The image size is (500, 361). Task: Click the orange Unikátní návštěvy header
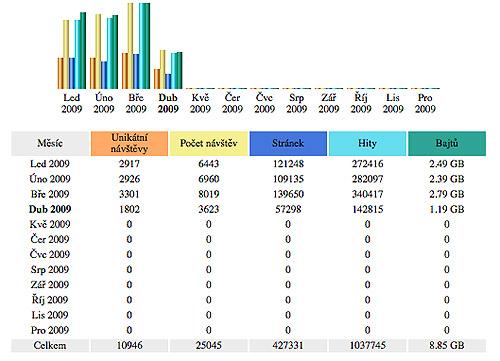click(129, 143)
